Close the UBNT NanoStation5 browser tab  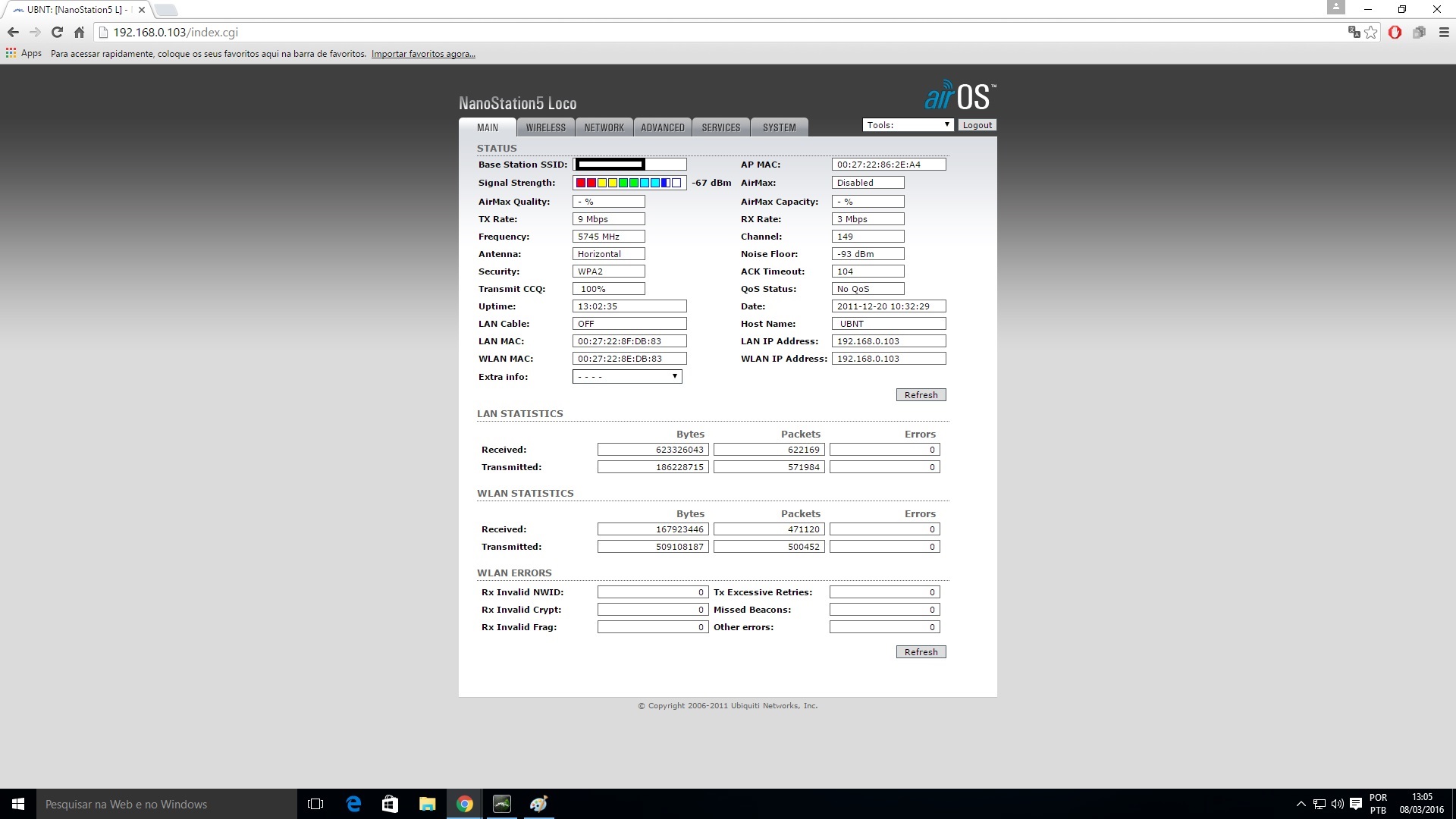pyautogui.click(x=141, y=10)
